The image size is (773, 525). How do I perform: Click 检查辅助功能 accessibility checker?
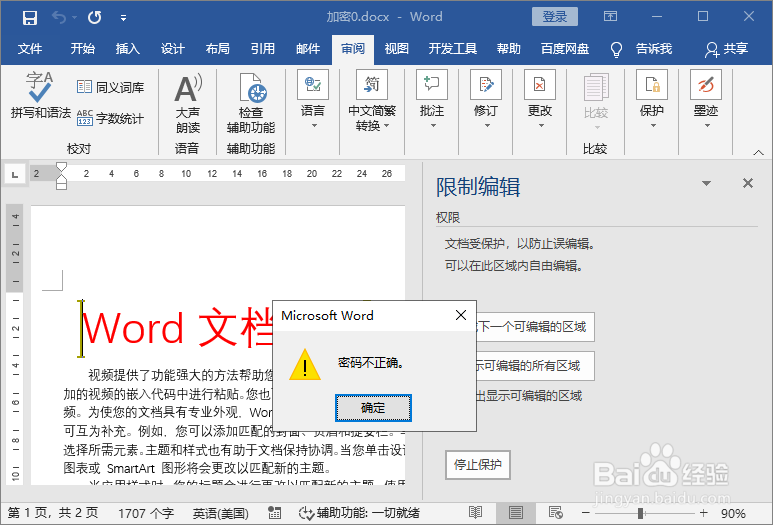(x=251, y=104)
